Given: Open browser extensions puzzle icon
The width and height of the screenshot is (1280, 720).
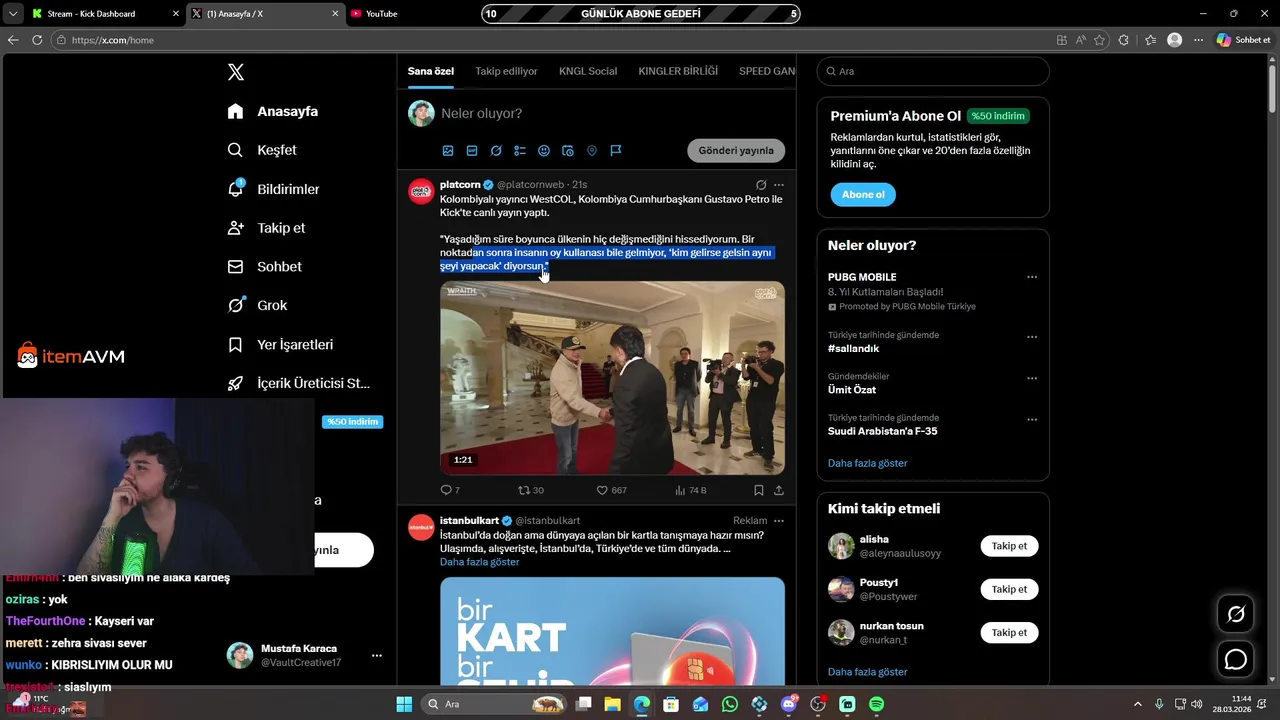Looking at the screenshot, I should click(1124, 40).
